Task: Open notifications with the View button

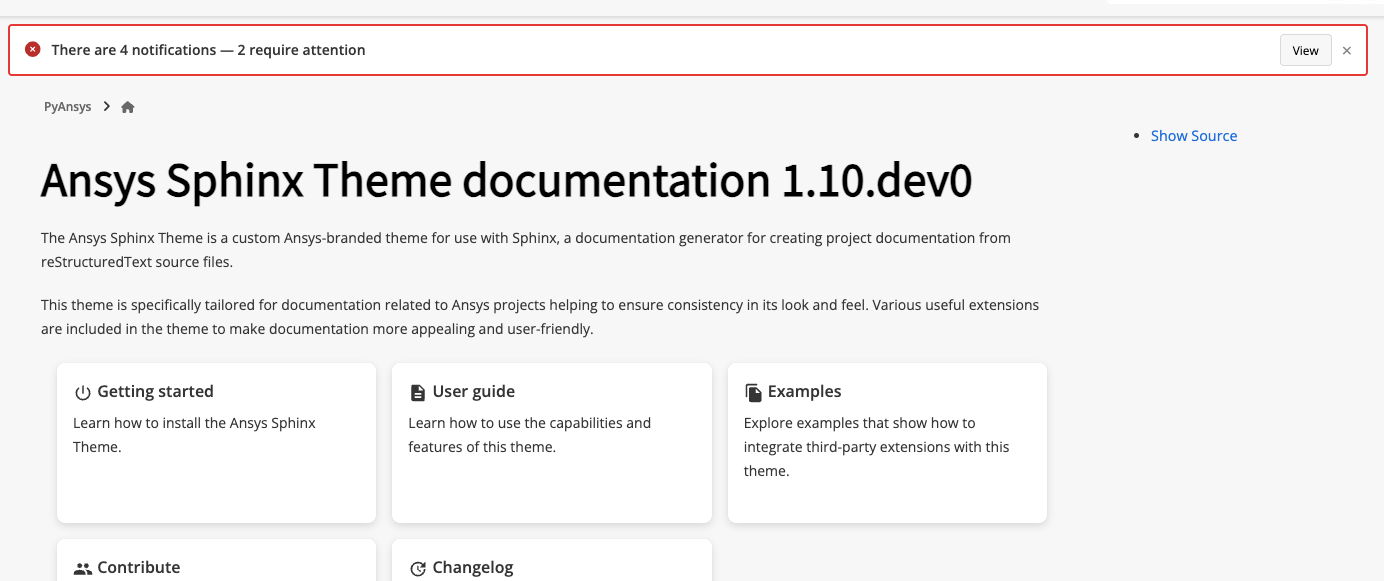Action: pyautogui.click(x=1305, y=50)
